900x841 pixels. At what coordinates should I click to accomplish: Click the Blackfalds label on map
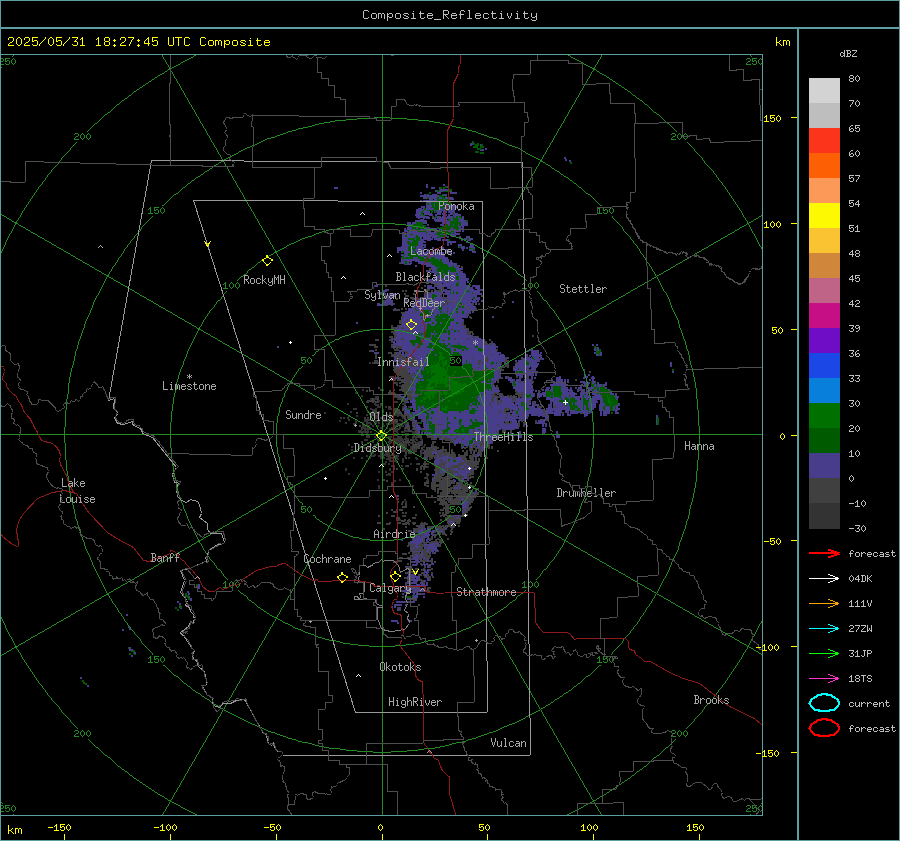pyautogui.click(x=425, y=277)
